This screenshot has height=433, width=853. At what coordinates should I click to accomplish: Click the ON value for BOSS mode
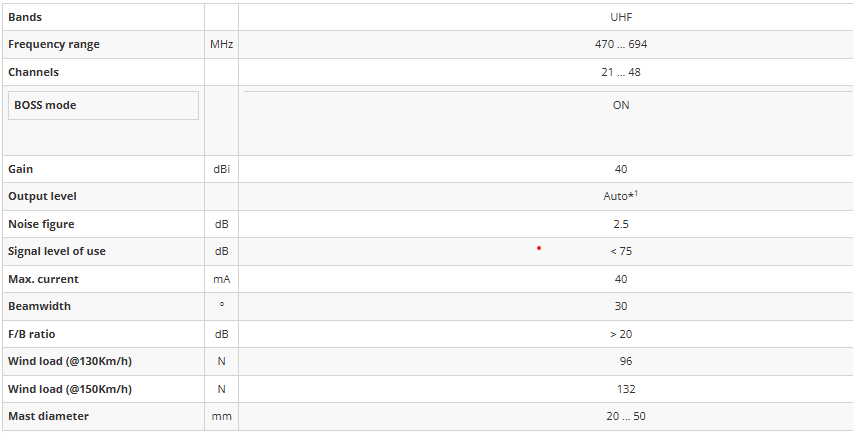[621, 106]
